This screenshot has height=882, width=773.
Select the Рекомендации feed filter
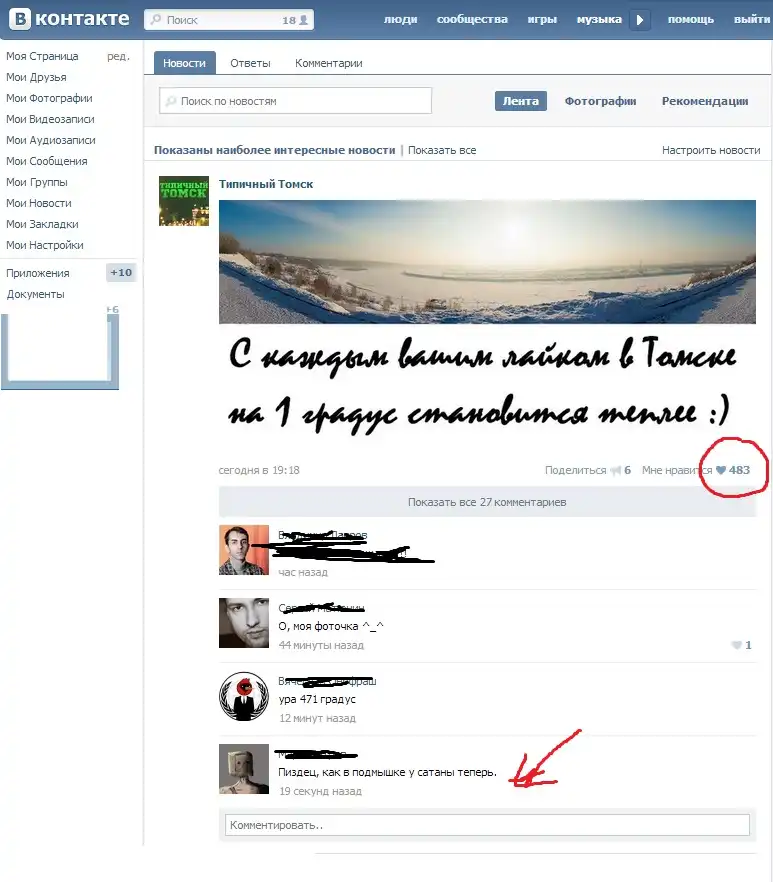(x=704, y=101)
